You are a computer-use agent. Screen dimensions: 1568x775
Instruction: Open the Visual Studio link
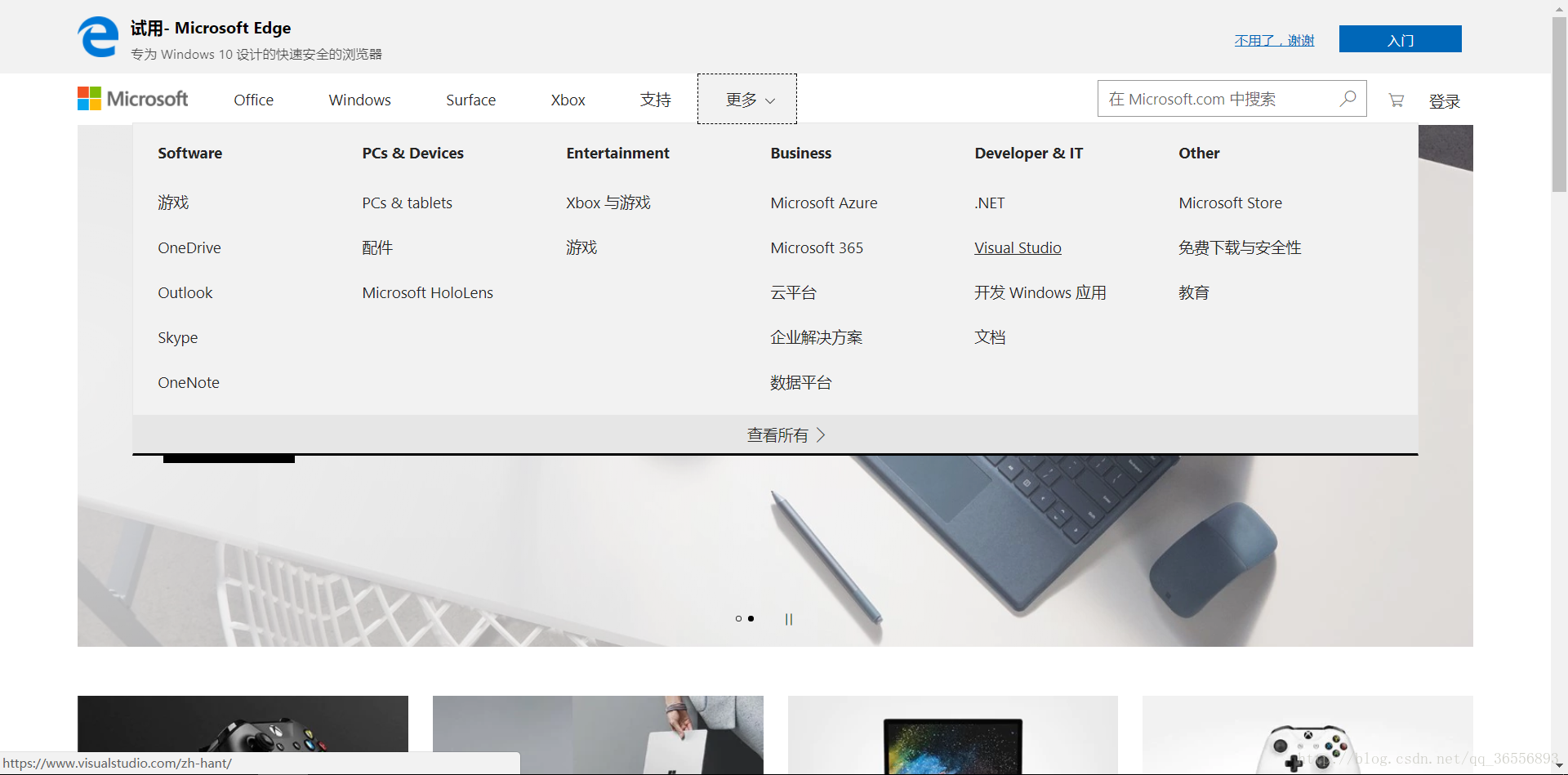pos(1018,247)
